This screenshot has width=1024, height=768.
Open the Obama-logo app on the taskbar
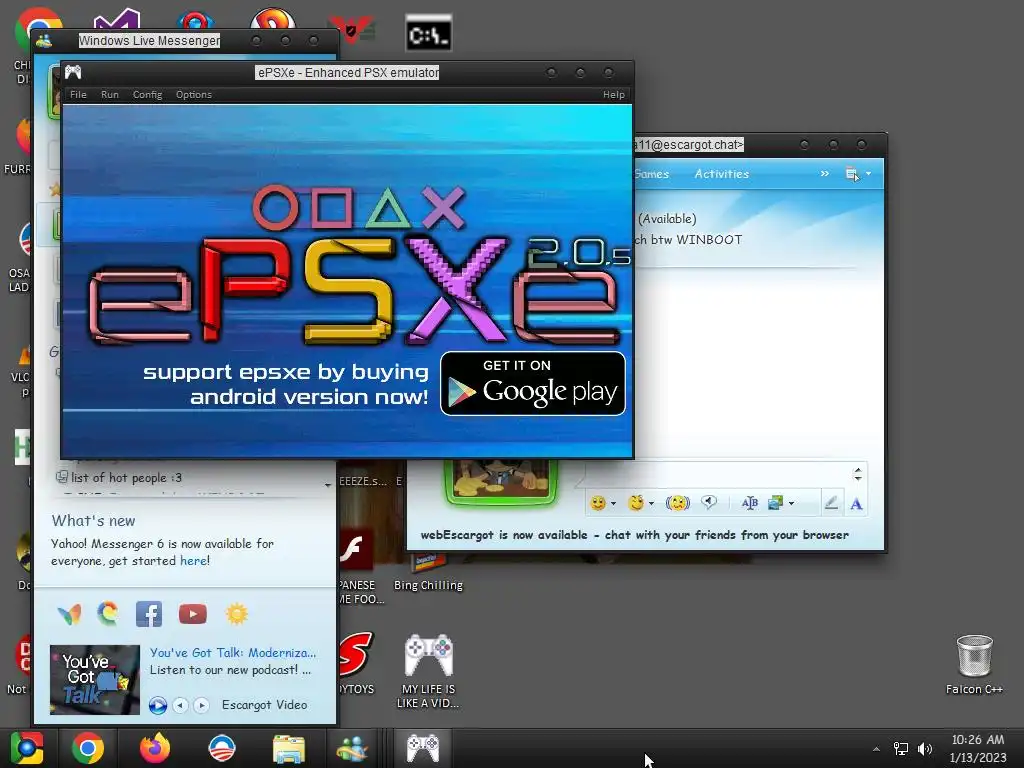pyautogui.click(x=221, y=748)
